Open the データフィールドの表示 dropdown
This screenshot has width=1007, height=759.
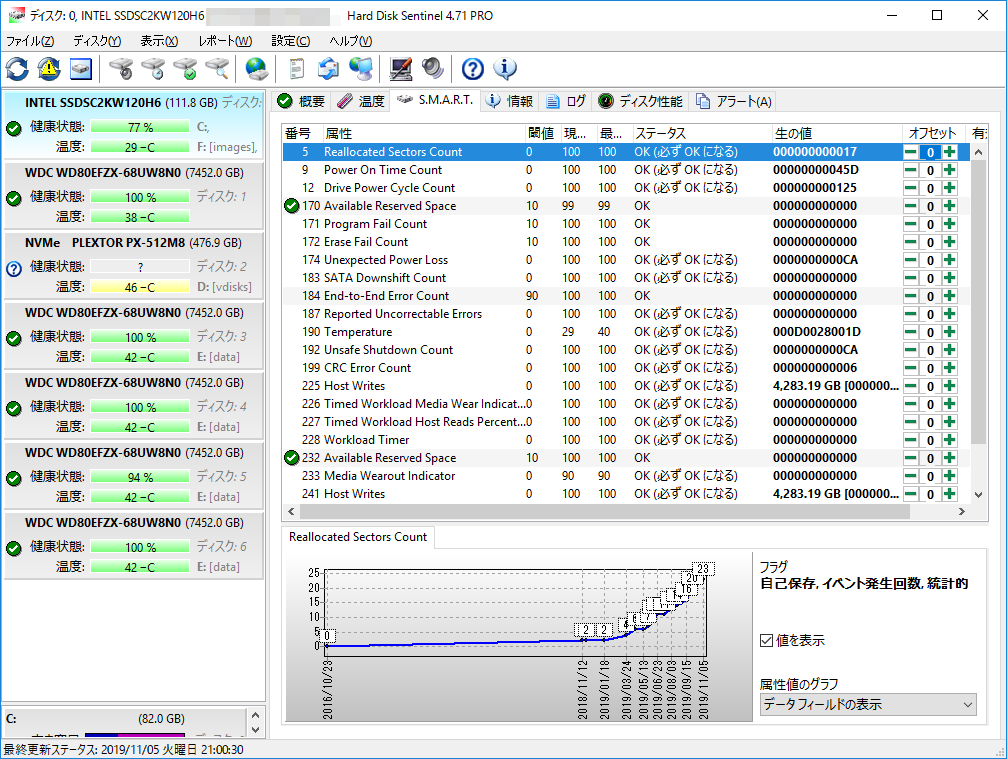pos(868,704)
